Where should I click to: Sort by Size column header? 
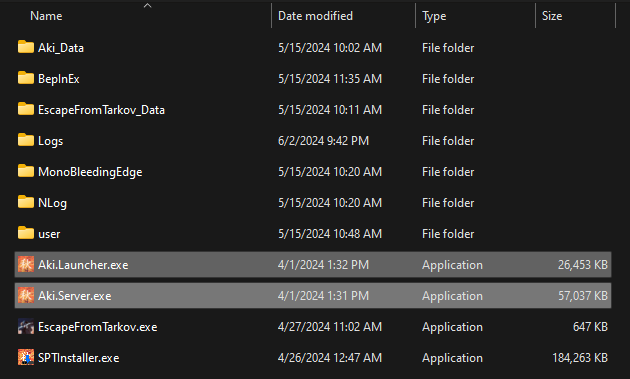pos(552,16)
